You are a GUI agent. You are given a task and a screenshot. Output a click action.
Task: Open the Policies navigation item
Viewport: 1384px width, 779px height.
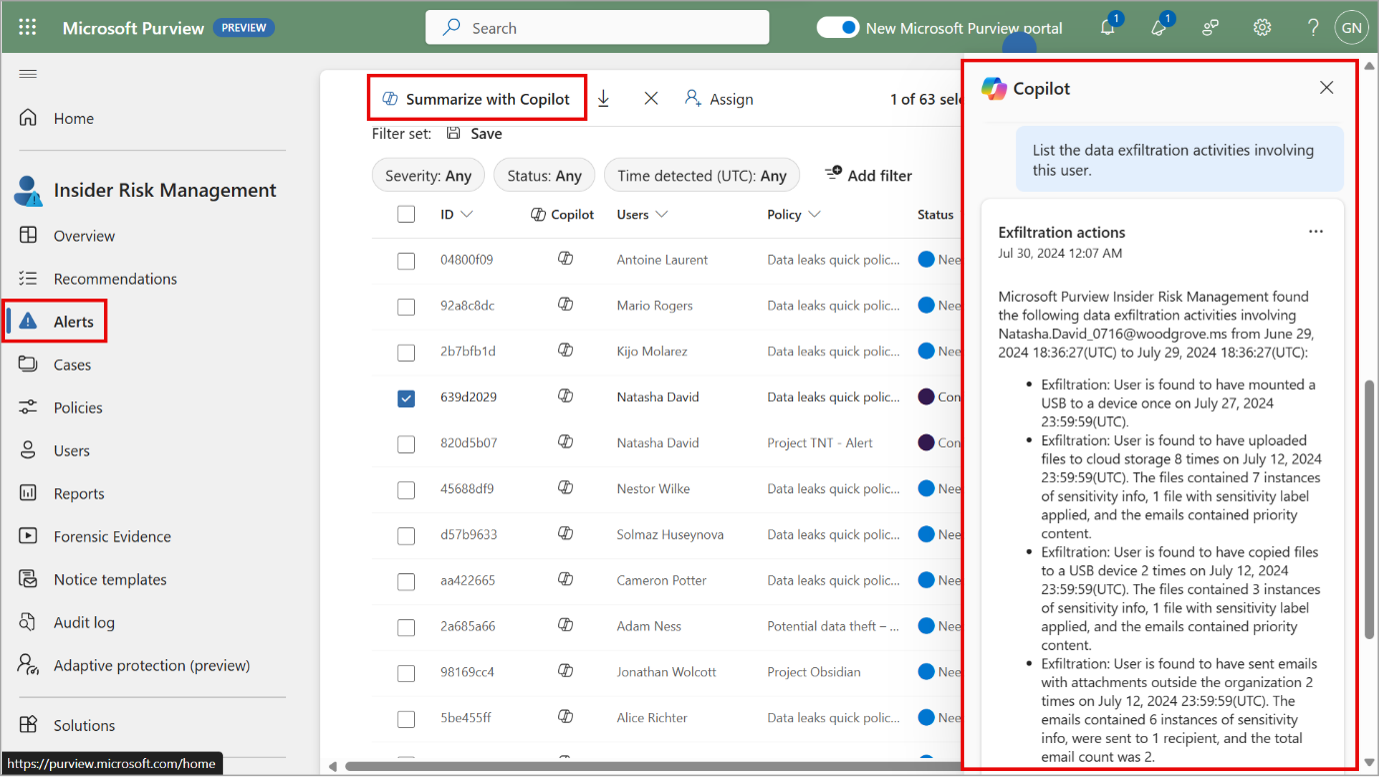[x=78, y=408]
